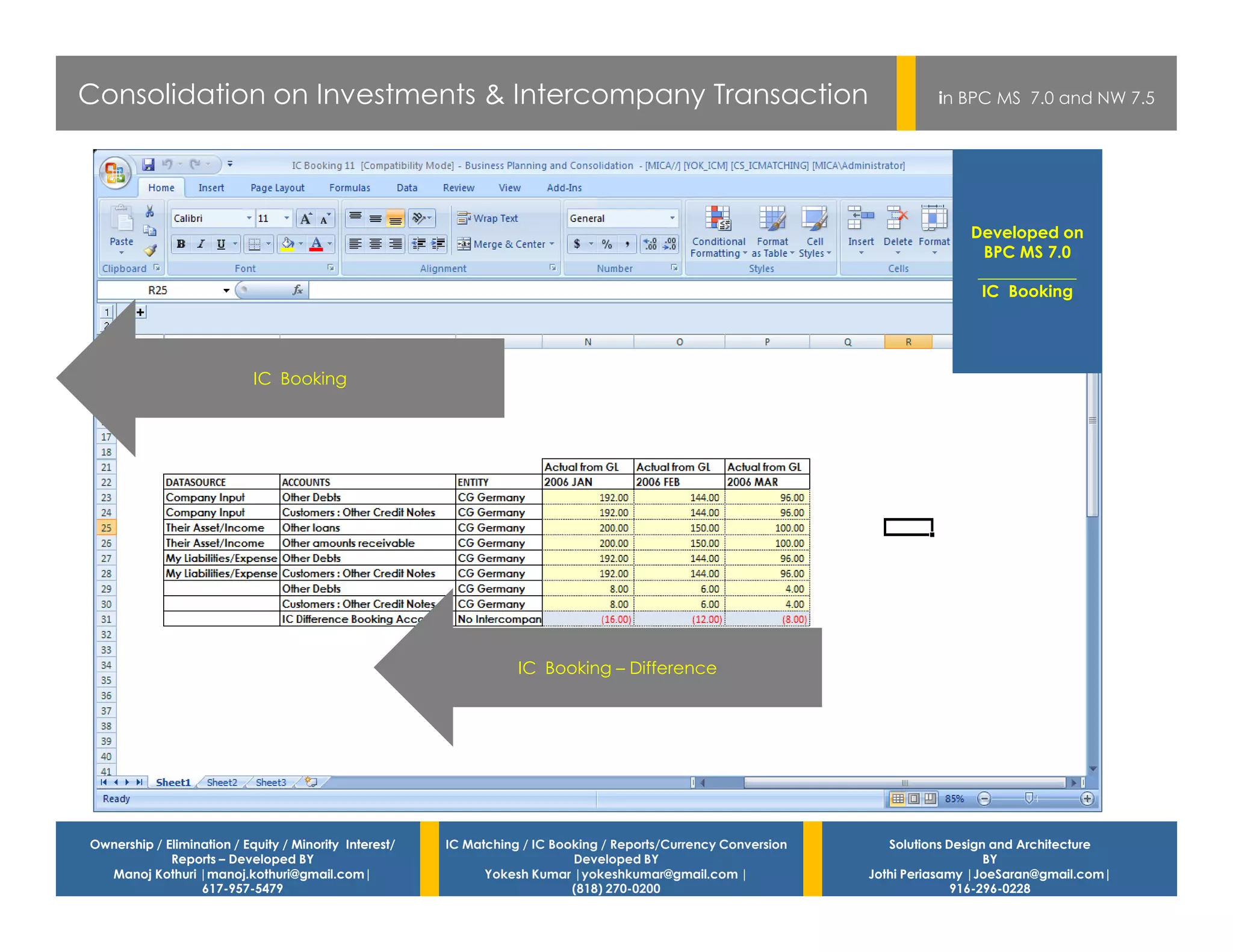Enable Wrap Text
The height and width of the screenshot is (952, 1233).
pyautogui.click(x=487, y=218)
